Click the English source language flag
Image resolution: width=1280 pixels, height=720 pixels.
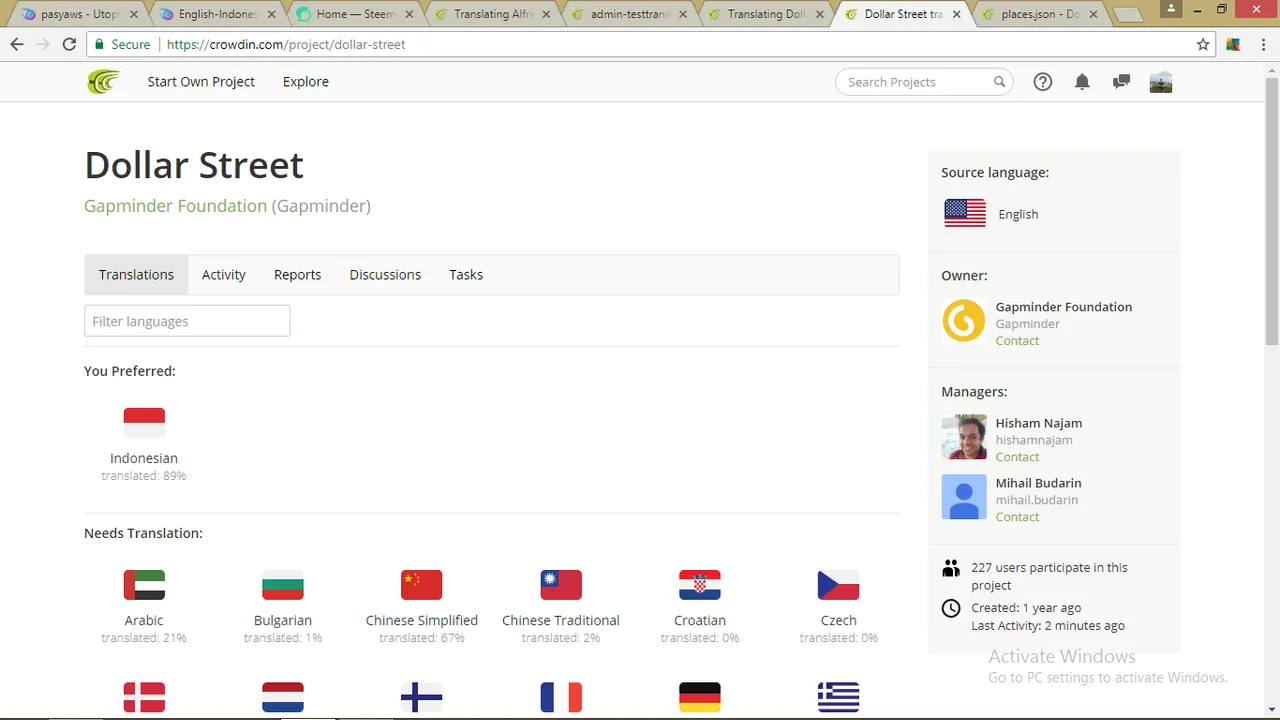tap(965, 213)
